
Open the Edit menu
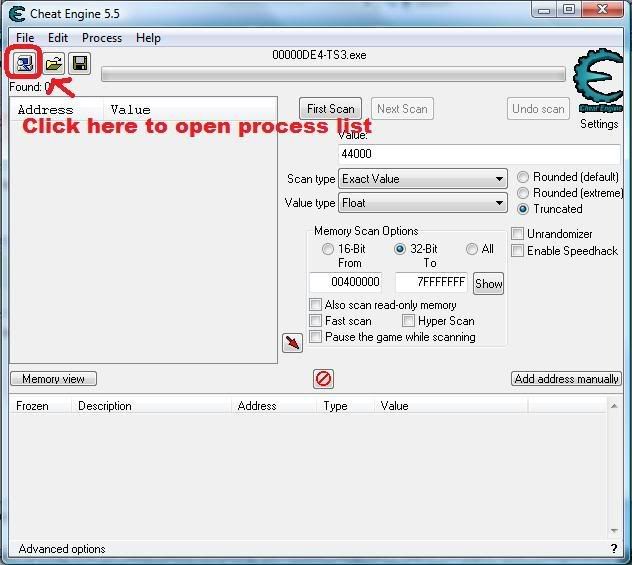pos(58,38)
